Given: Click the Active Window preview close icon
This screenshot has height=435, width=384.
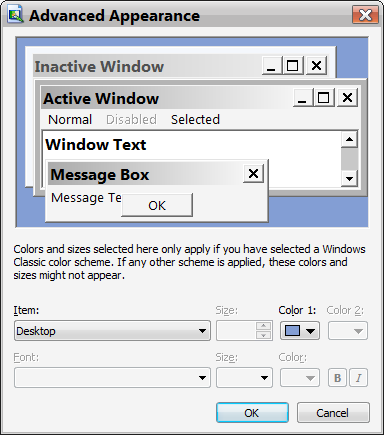Looking at the screenshot, I should pos(347,97).
